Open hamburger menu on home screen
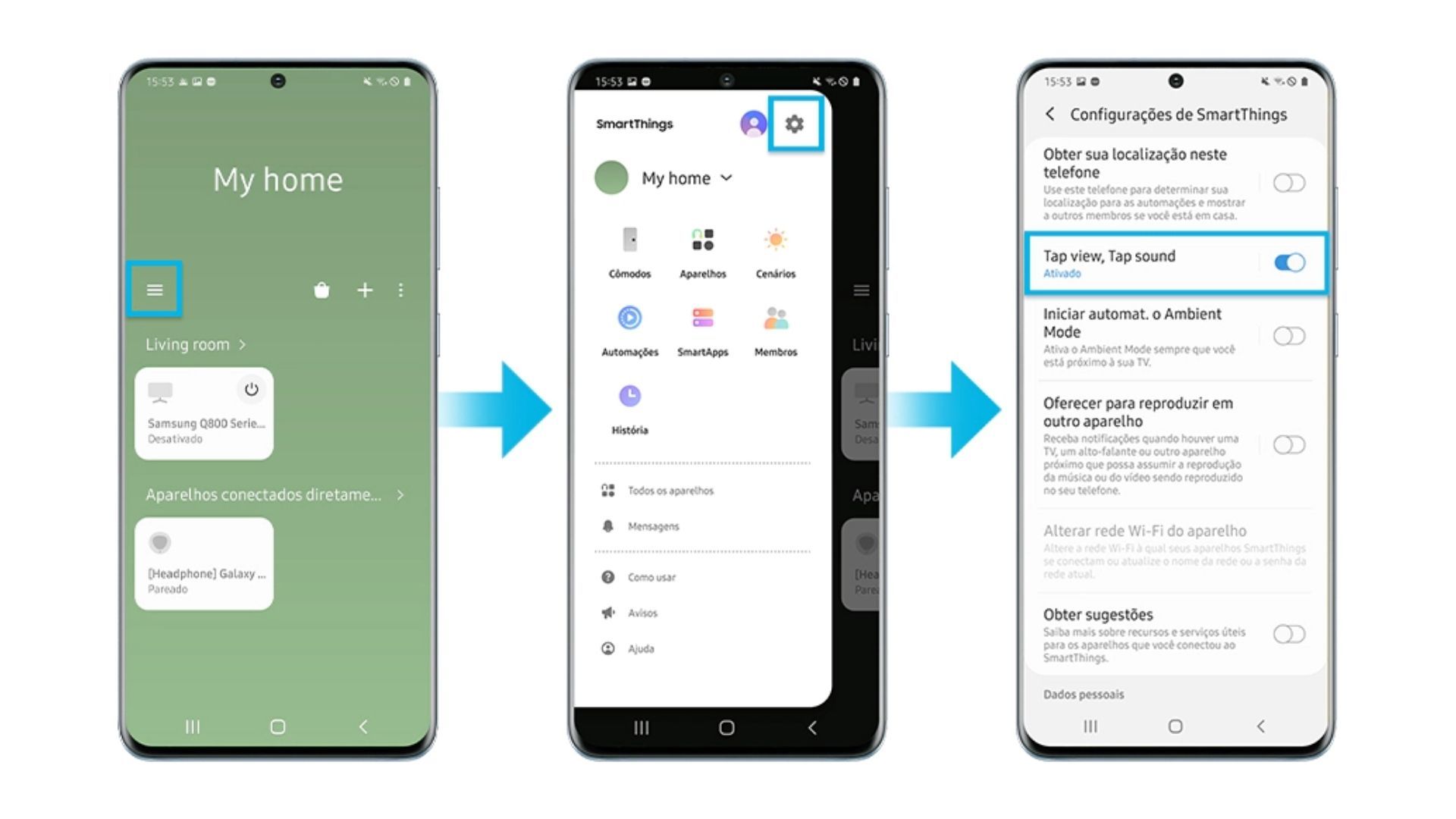 click(155, 290)
